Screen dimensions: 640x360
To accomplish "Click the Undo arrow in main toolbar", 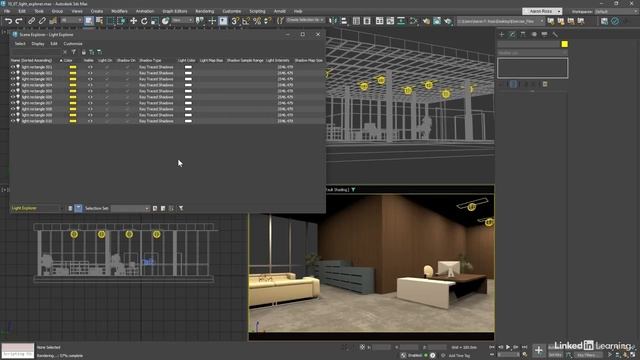I will [x=8, y=21].
